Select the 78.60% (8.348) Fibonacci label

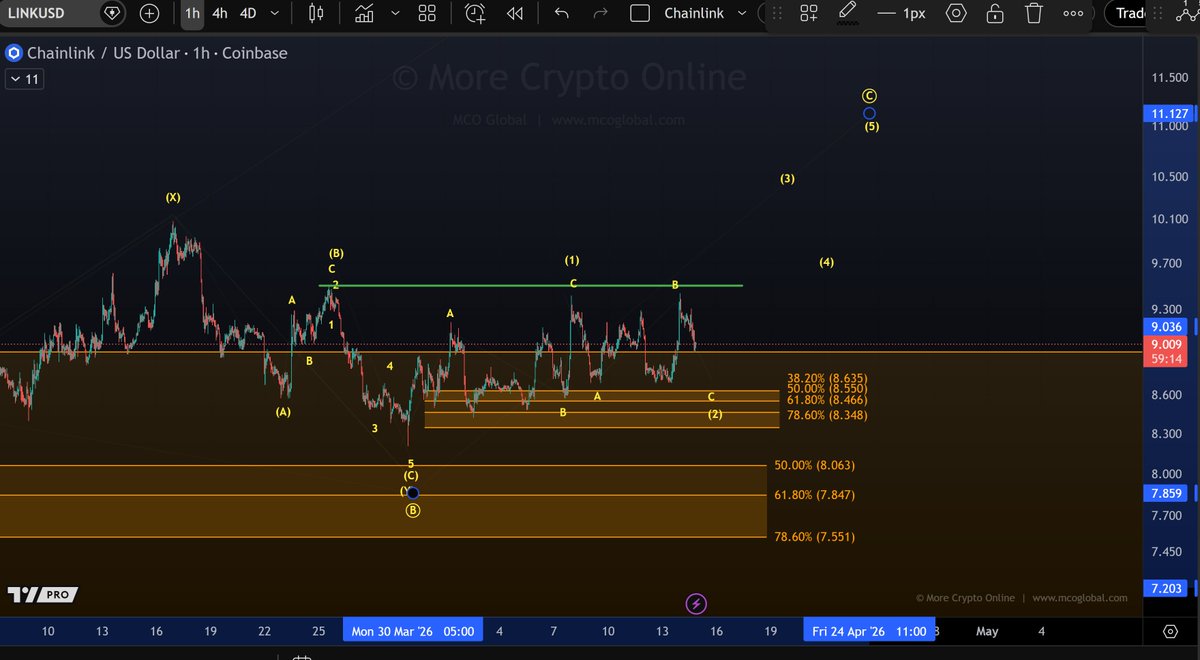pyautogui.click(x=827, y=415)
